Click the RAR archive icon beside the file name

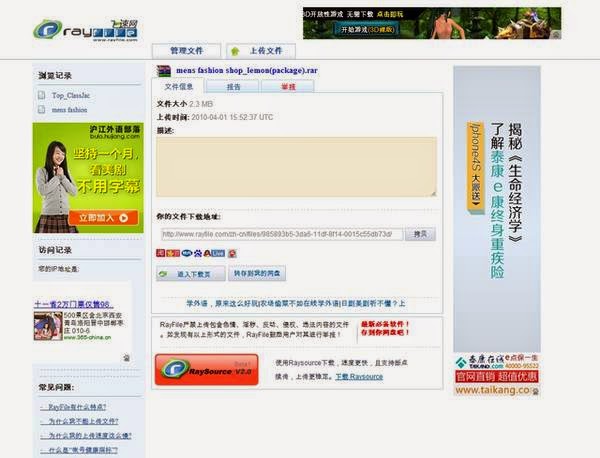164,71
